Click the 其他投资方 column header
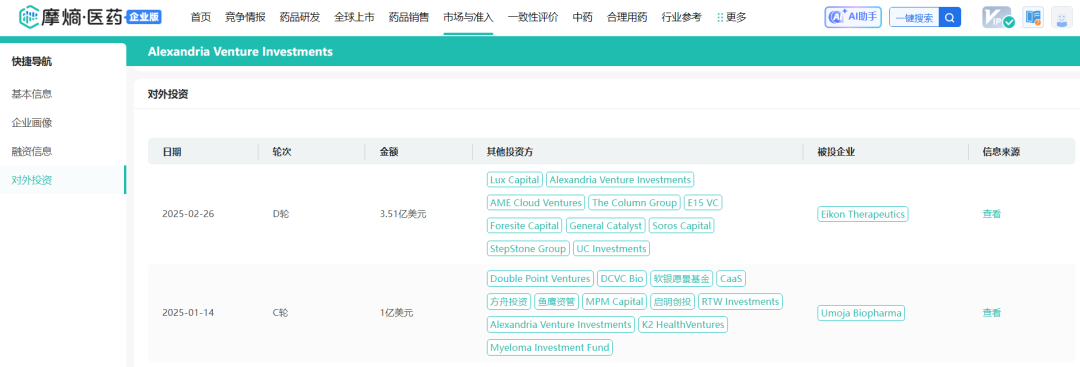 pyautogui.click(x=510, y=152)
